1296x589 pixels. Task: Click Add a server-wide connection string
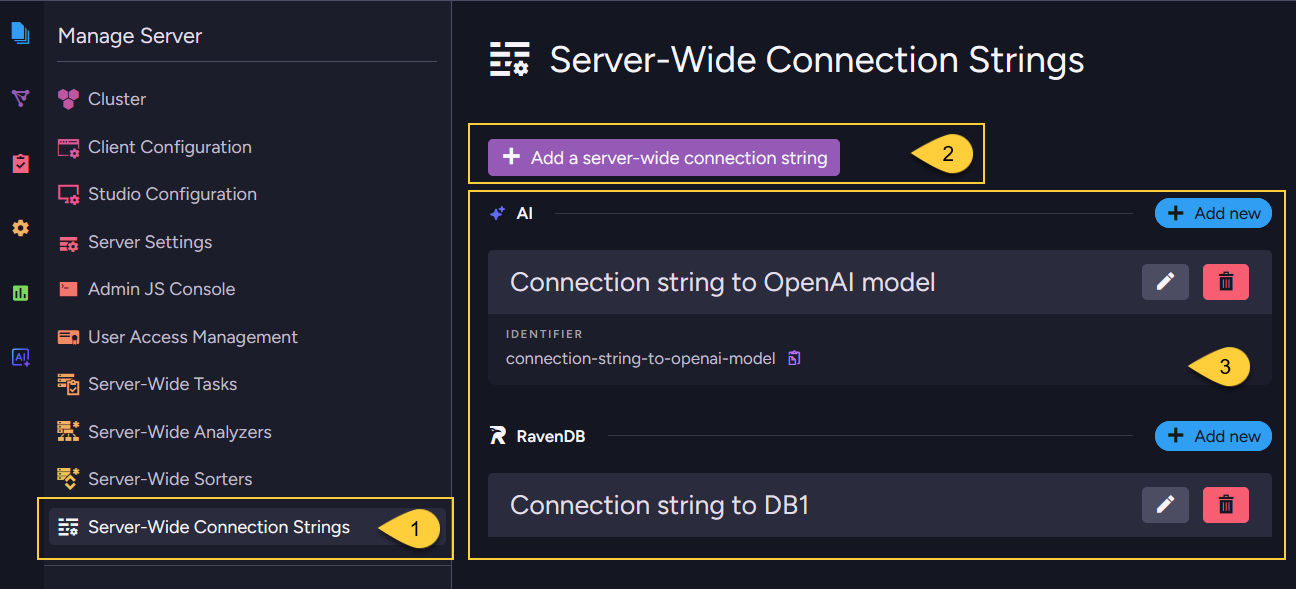click(x=664, y=157)
